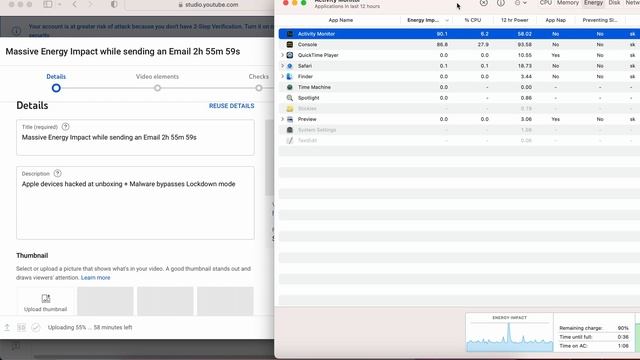
Task: Sort by the % CPU column
Action: [472, 20]
